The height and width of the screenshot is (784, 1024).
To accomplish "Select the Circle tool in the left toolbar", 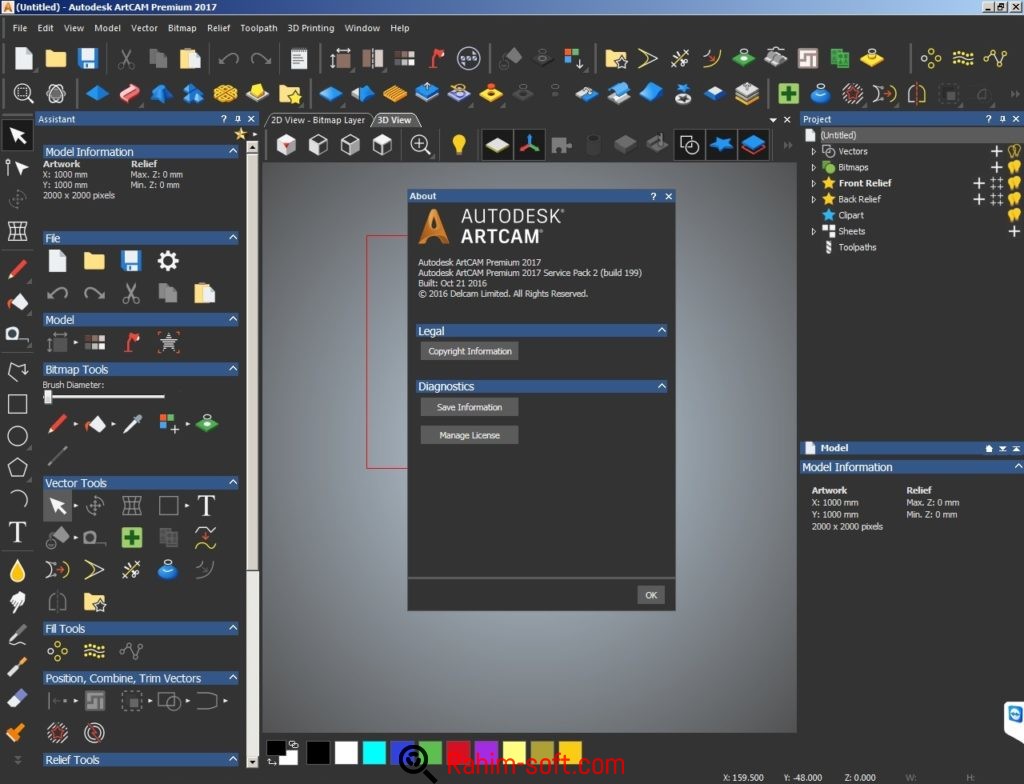I will click(x=17, y=436).
